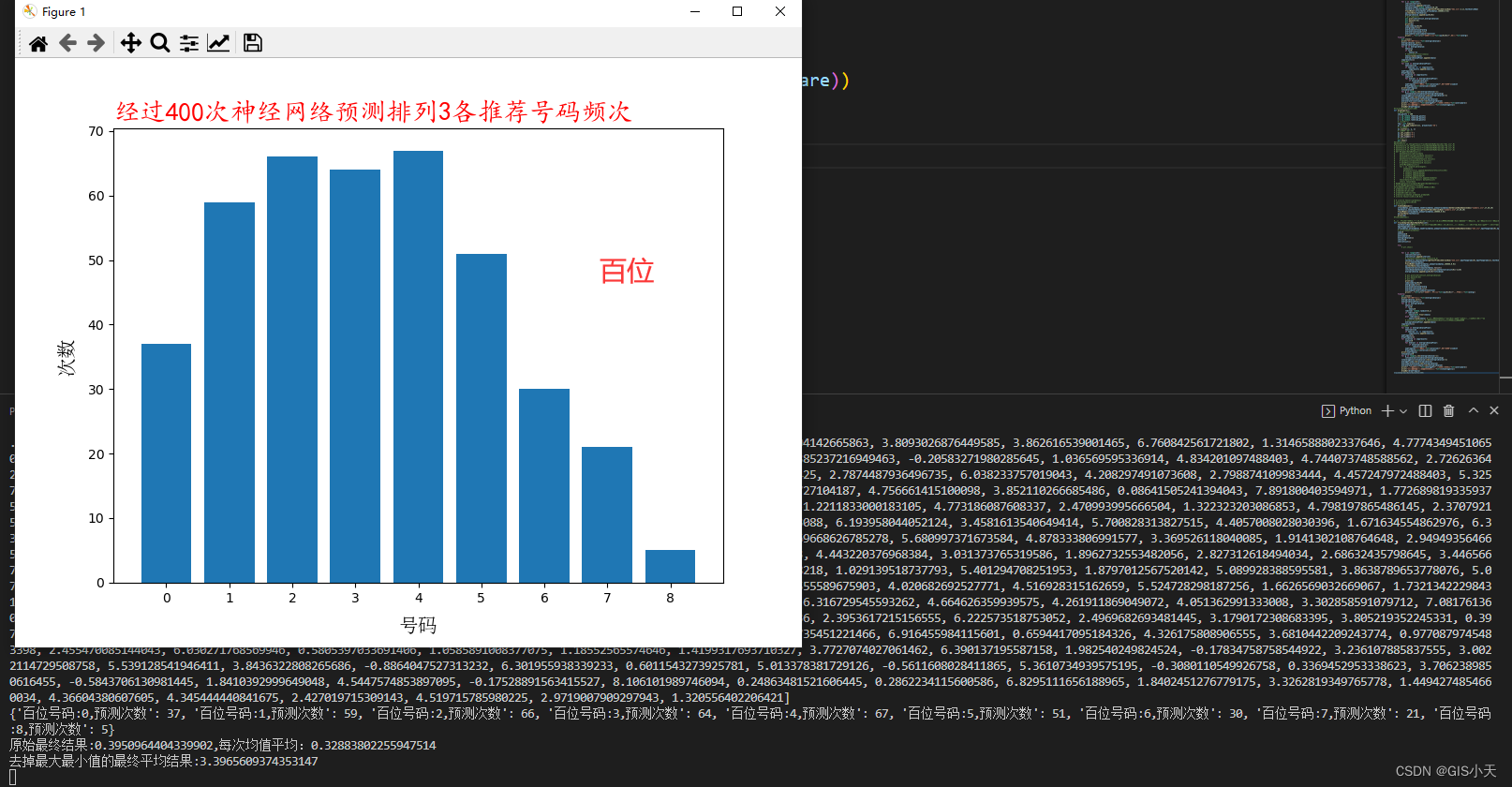
Task: Click the bar for number 2
Action: click(x=292, y=369)
